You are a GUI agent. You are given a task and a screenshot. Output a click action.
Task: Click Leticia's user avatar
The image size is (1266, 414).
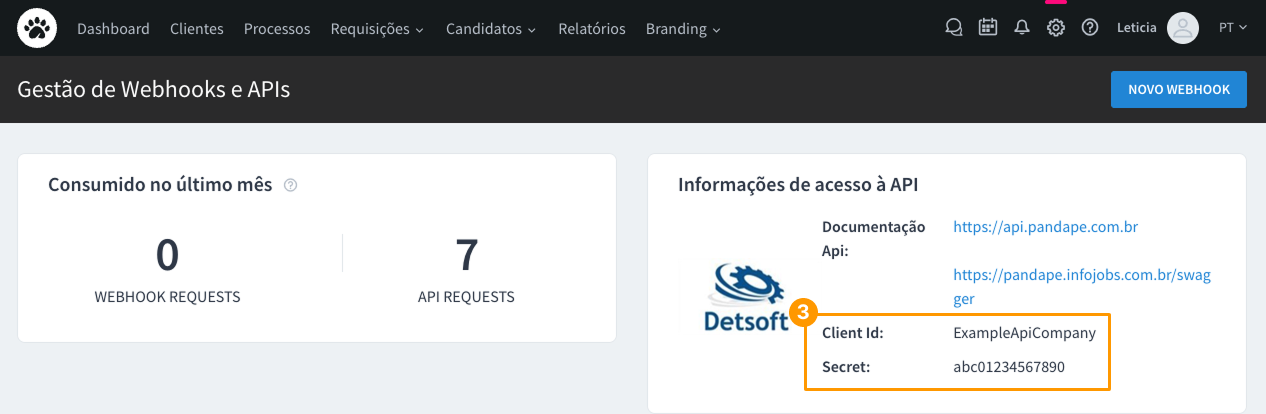coord(1183,28)
